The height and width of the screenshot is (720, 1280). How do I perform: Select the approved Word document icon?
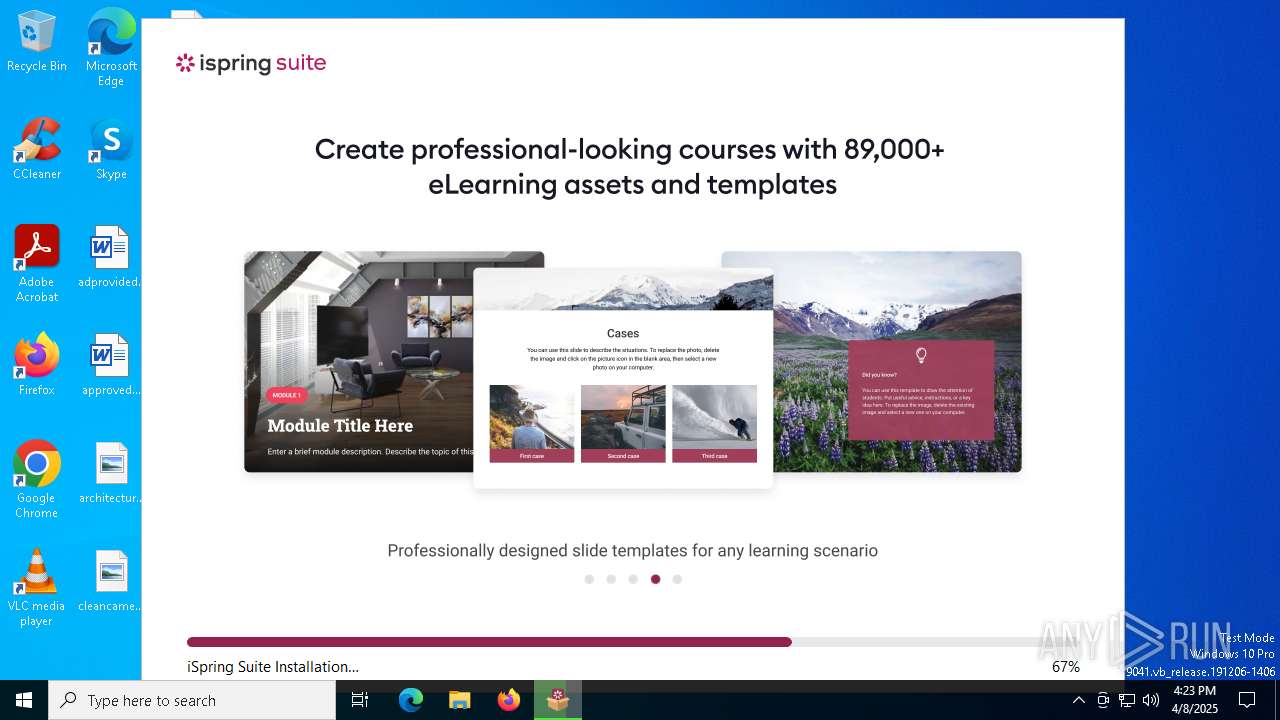[x=110, y=365]
